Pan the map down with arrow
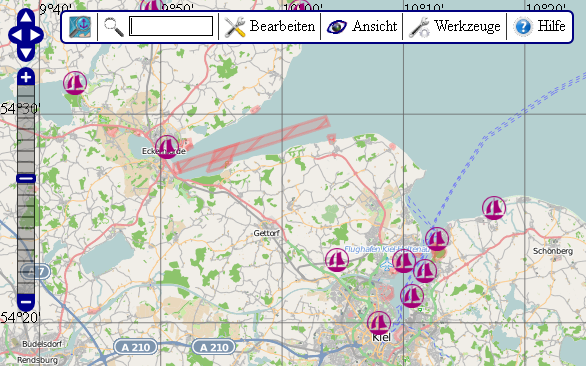The height and width of the screenshot is (366, 586). point(26,53)
